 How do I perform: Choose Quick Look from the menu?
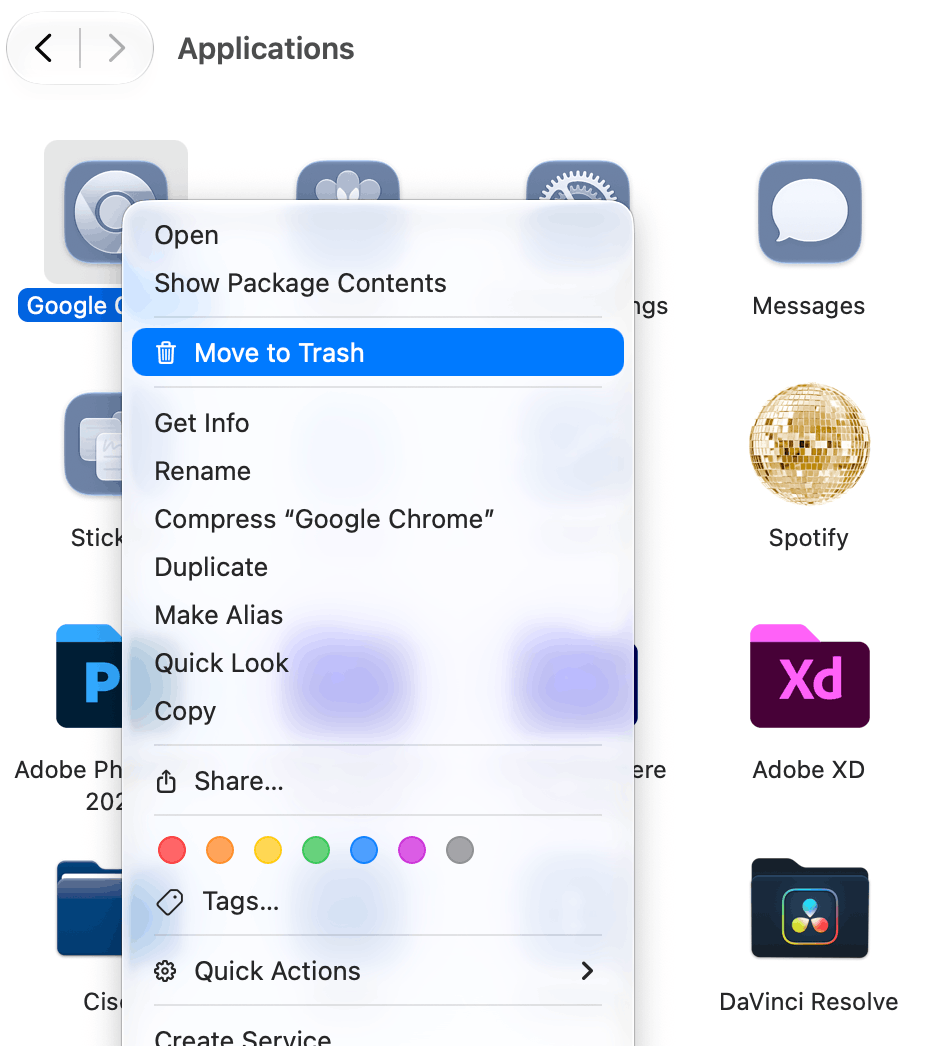coord(378,664)
